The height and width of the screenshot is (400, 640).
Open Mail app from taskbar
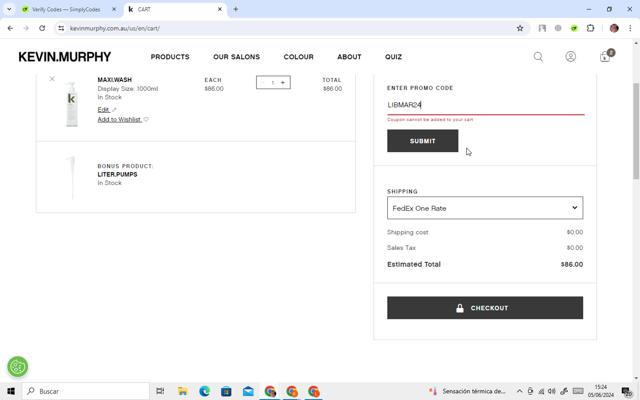[248, 391]
